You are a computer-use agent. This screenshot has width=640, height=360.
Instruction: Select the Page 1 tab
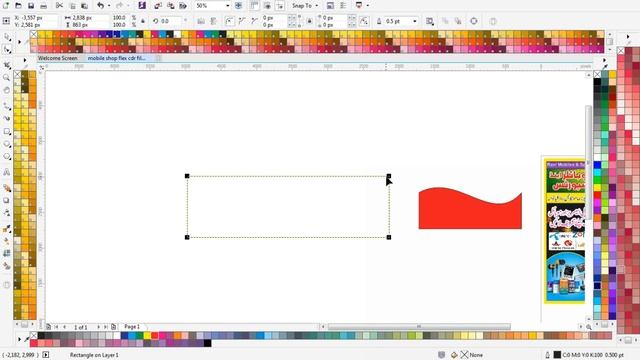pos(132,327)
